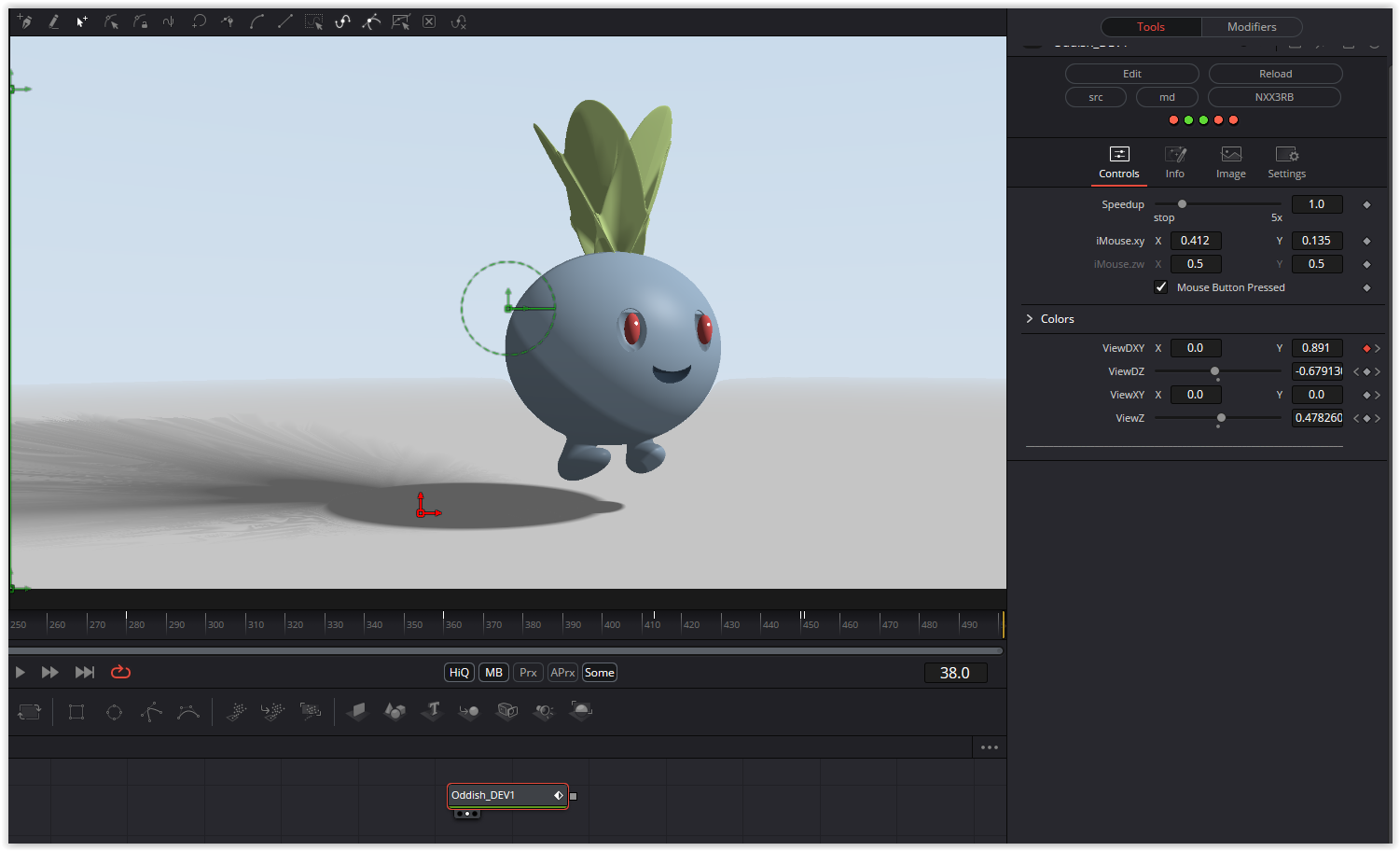1400x851 pixels.
Task: Click the Linear straight segment icon
Action: 285,21
